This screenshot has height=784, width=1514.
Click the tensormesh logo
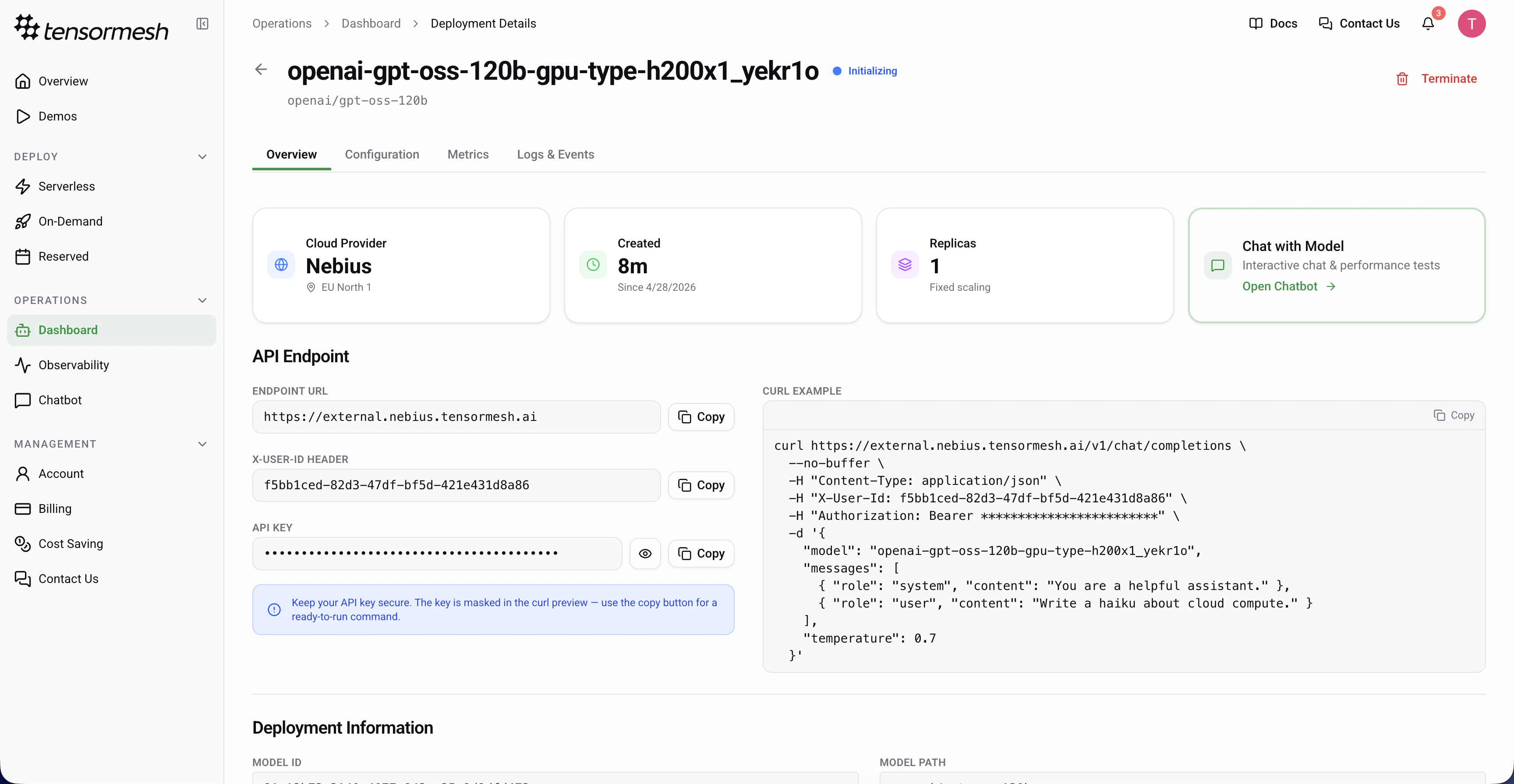click(x=91, y=28)
